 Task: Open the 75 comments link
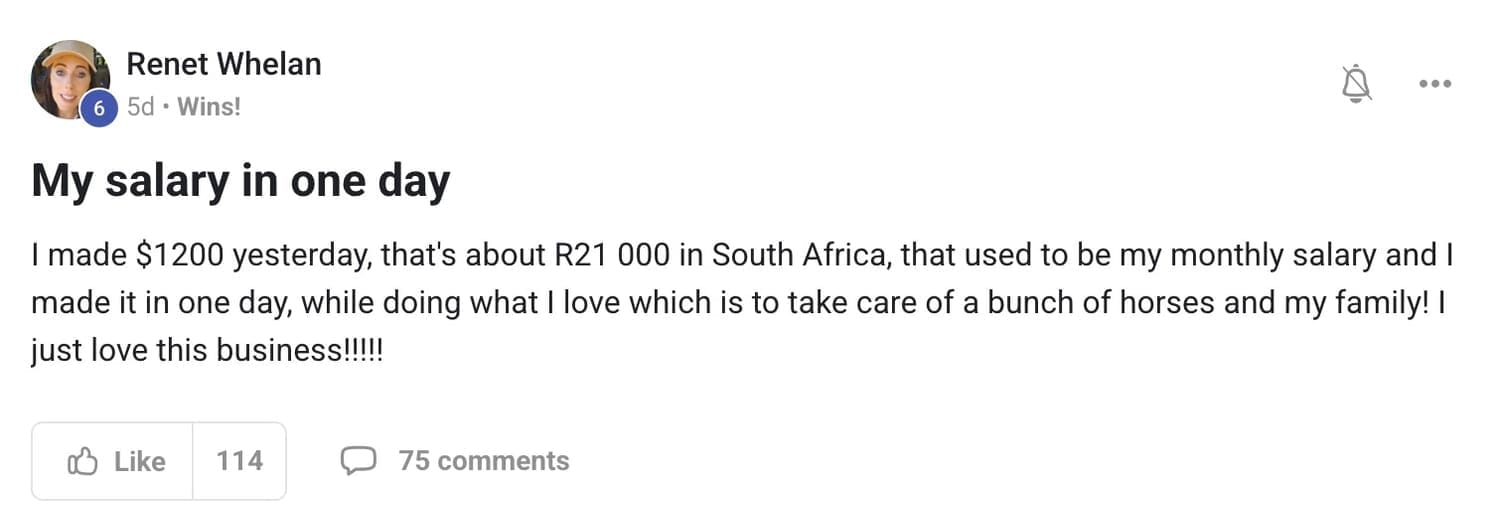point(484,461)
